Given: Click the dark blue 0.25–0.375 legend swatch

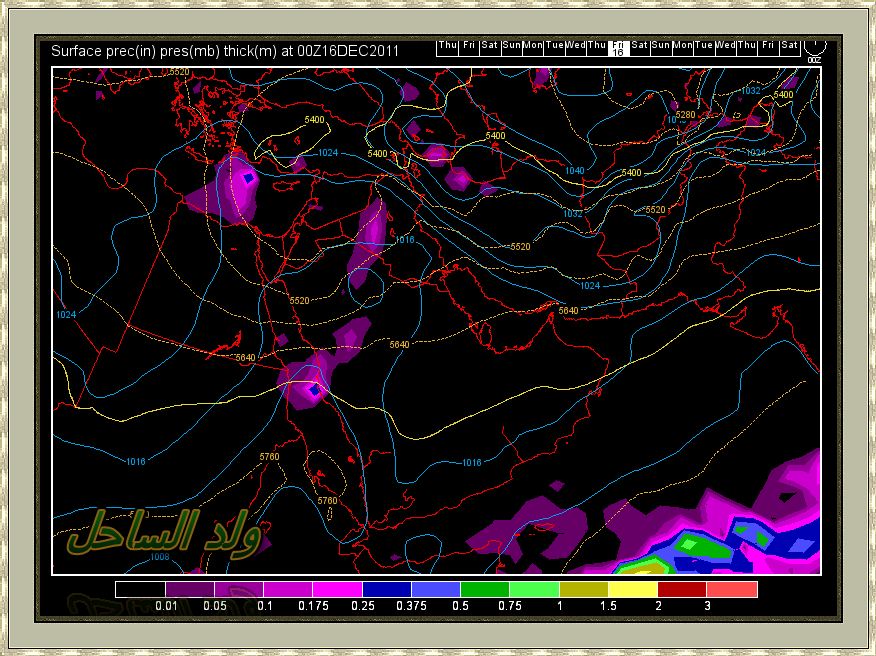Looking at the screenshot, I should (387, 590).
